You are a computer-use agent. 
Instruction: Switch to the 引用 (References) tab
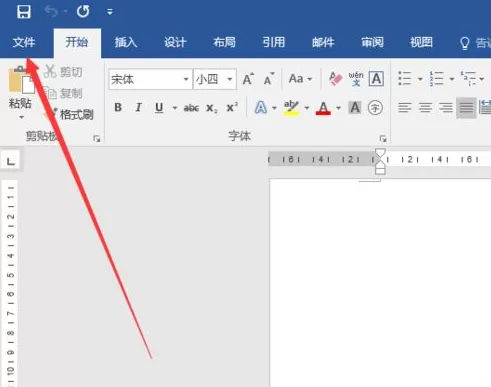(274, 43)
